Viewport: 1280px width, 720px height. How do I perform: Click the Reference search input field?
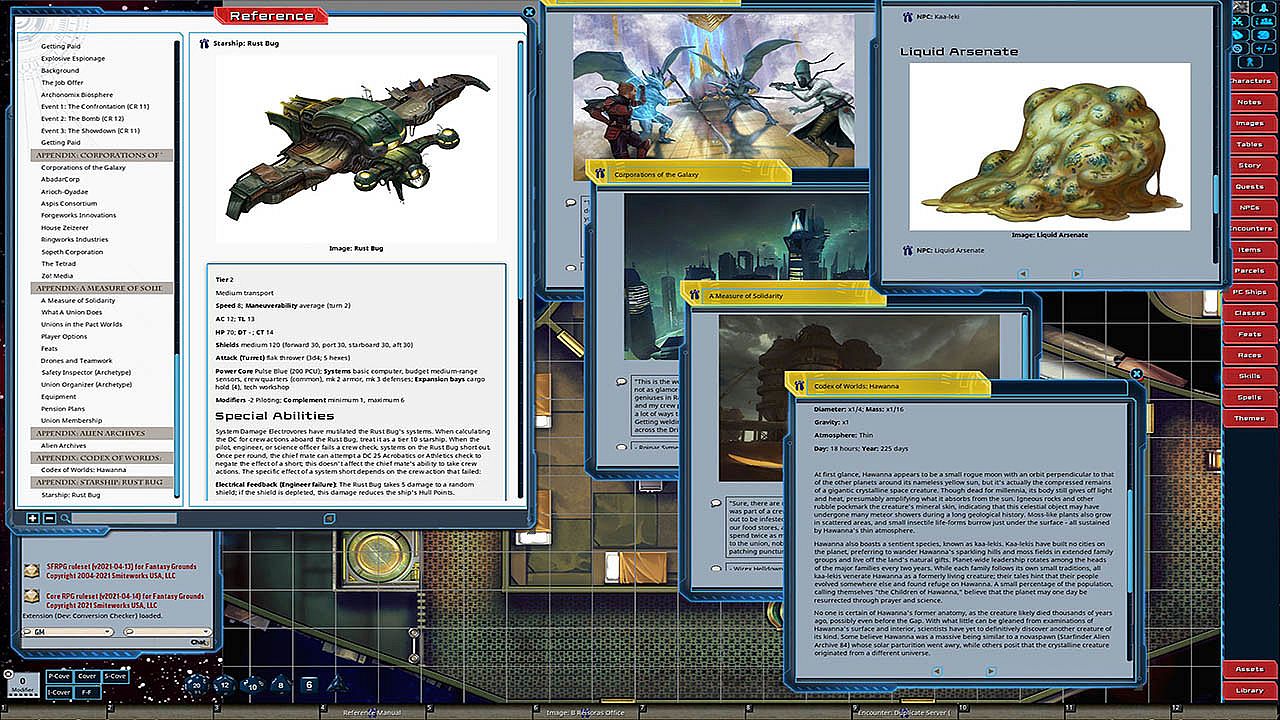point(125,518)
